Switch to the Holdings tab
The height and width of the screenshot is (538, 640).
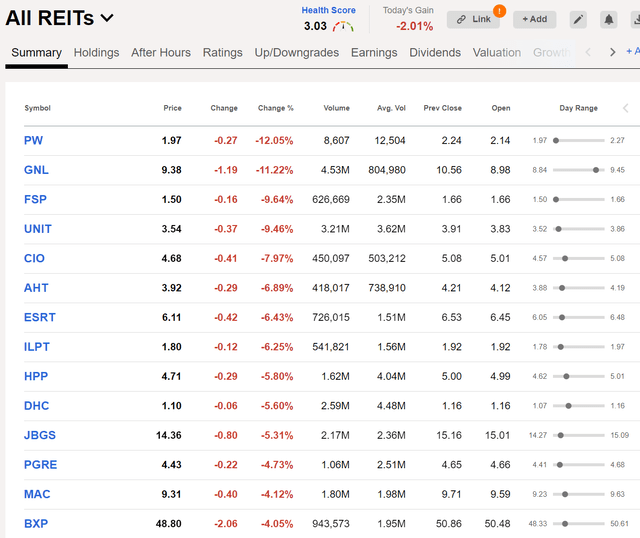pos(96,53)
